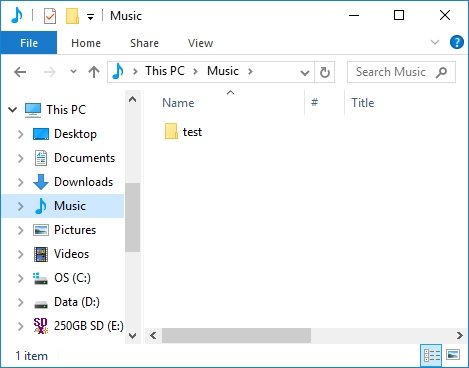The width and height of the screenshot is (469, 368).
Task: Open Customize Quick Access Toolbar dropdown
Action: [x=90, y=16]
